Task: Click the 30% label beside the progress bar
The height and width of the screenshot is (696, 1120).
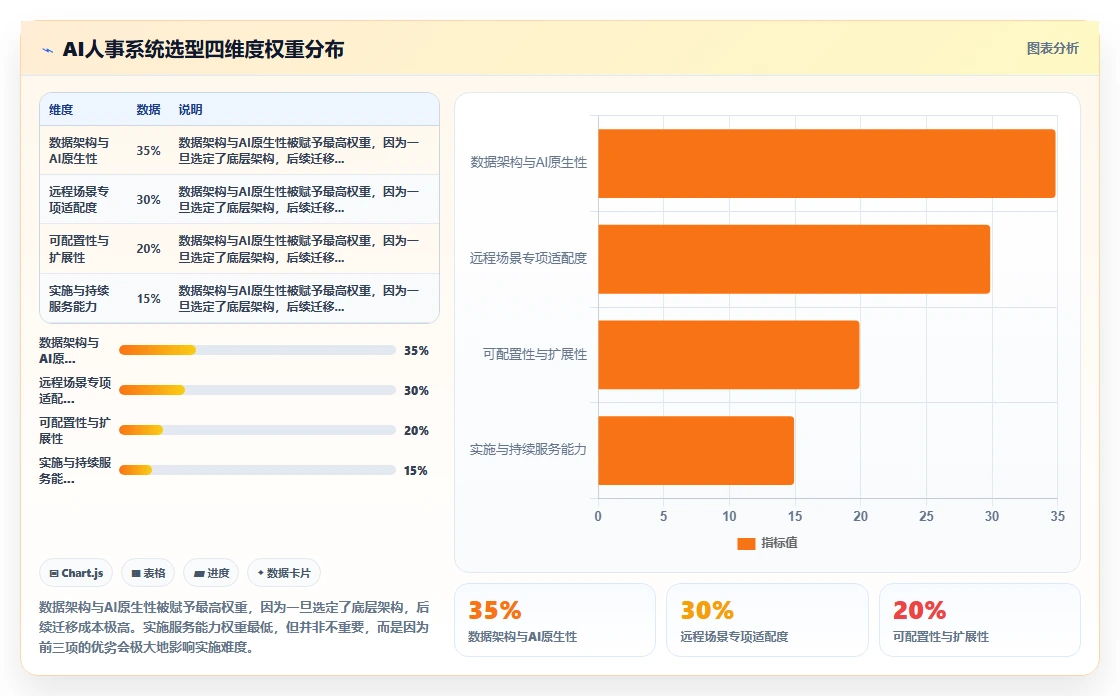Action: click(x=416, y=391)
